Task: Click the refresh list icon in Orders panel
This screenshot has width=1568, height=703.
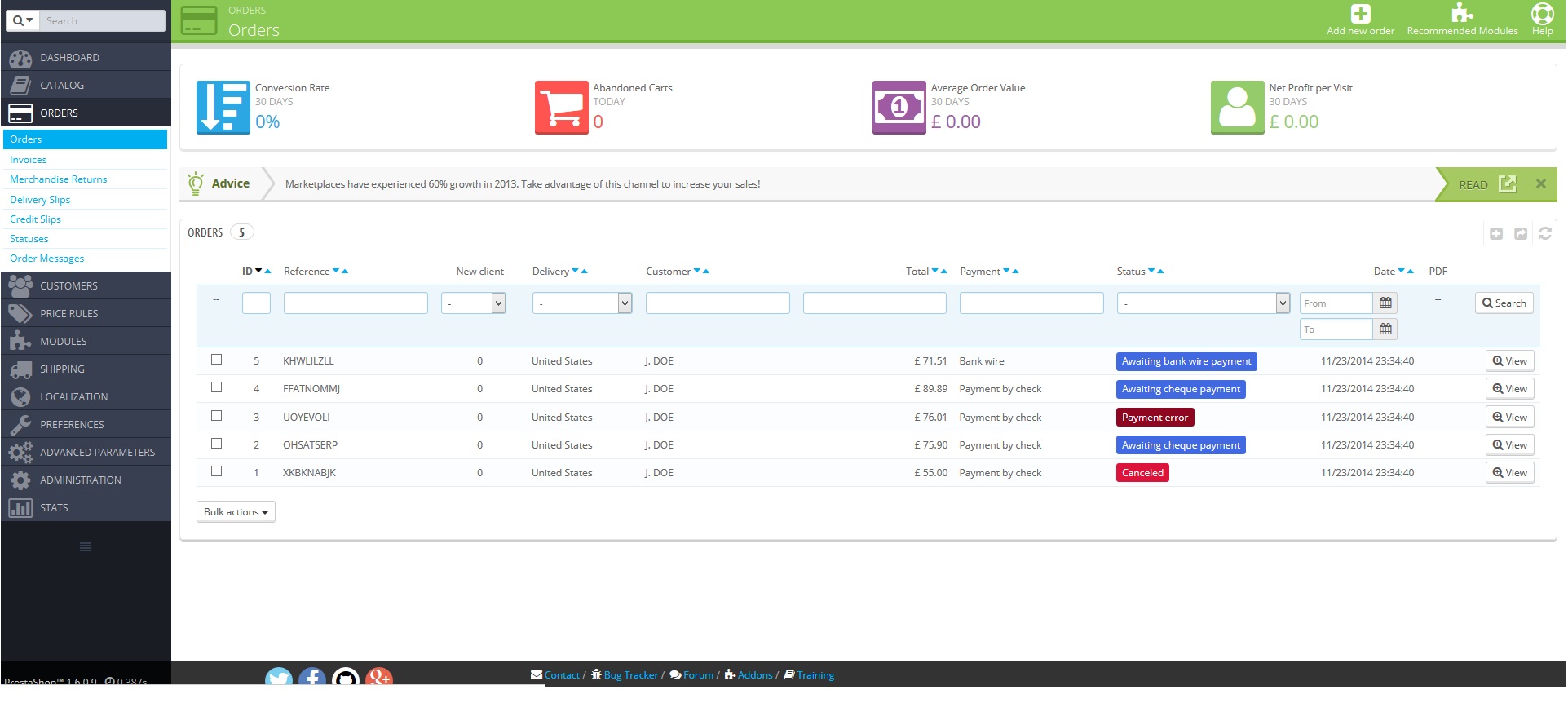Action: (x=1544, y=233)
